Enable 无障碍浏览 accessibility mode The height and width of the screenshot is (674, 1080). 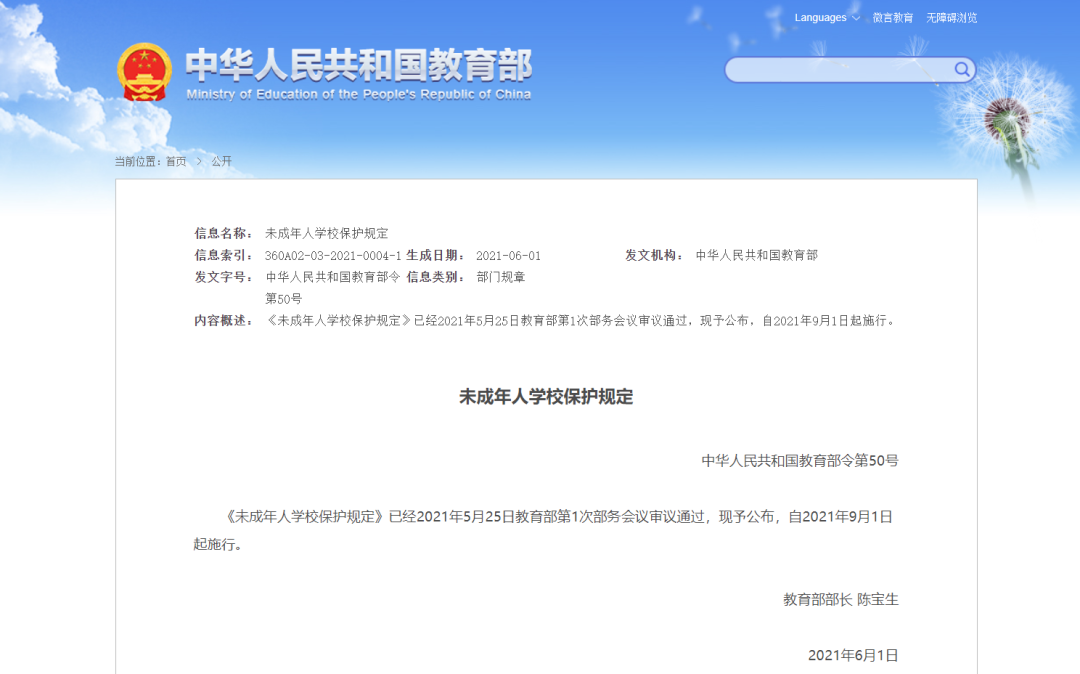(x=952, y=17)
